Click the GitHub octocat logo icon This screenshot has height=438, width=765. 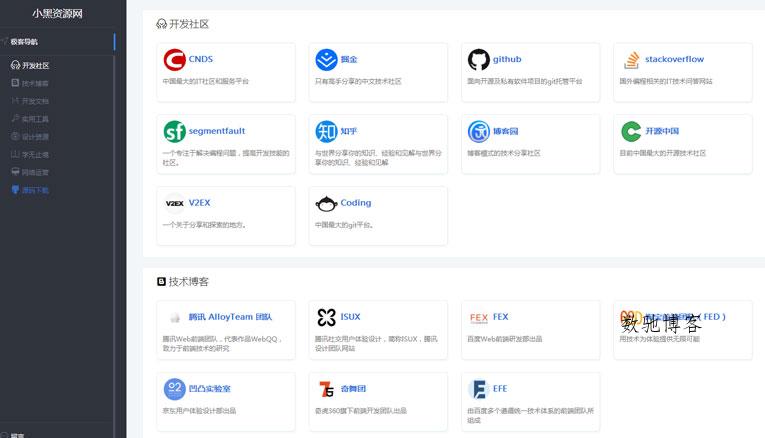tap(479, 60)
